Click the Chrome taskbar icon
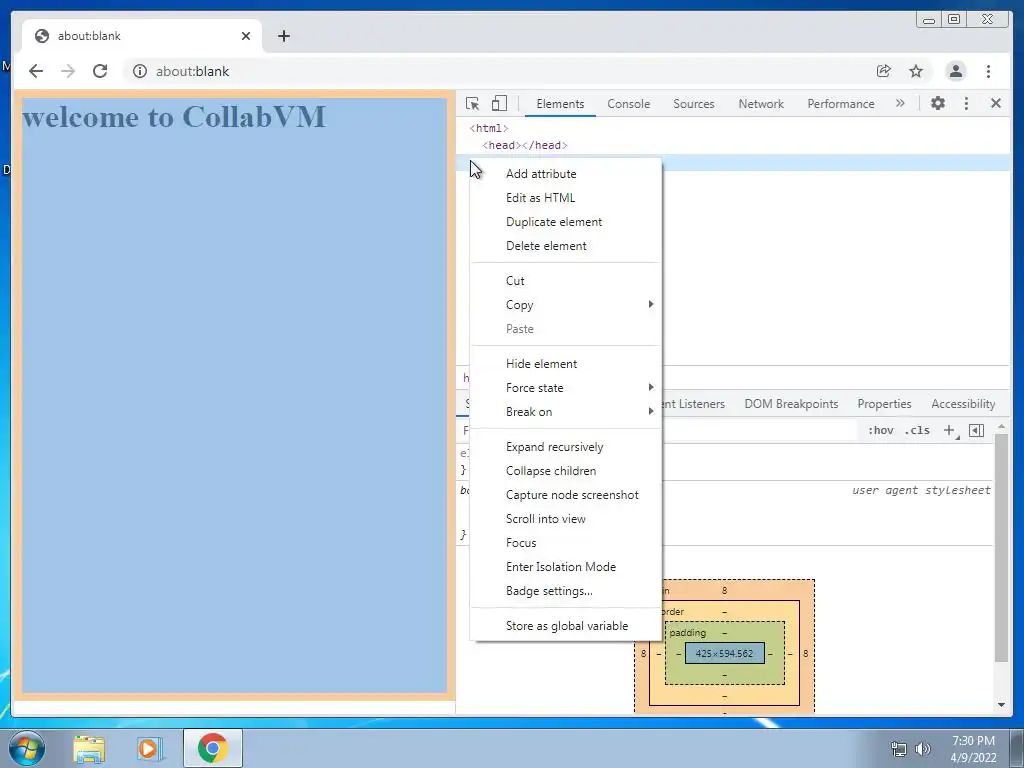This screenshot has height=768, width=1024. tap(213, 748)
